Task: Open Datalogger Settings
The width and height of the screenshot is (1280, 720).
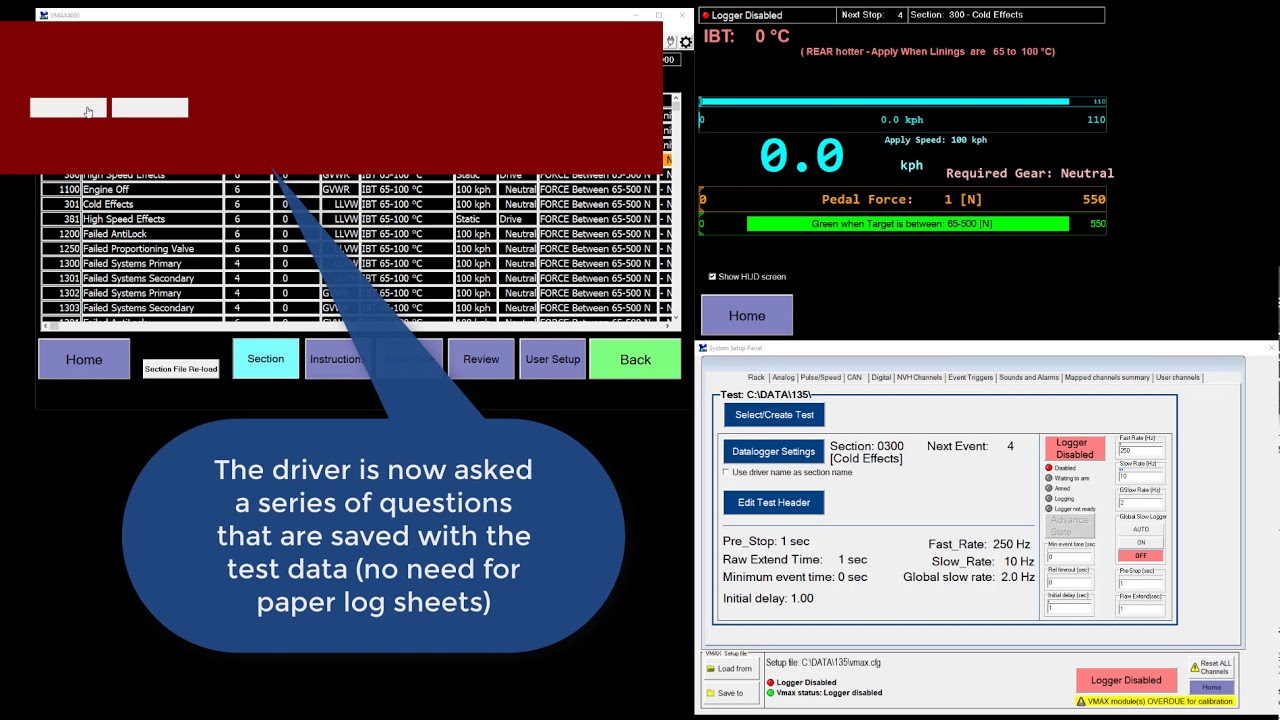Action: [774, 451]
